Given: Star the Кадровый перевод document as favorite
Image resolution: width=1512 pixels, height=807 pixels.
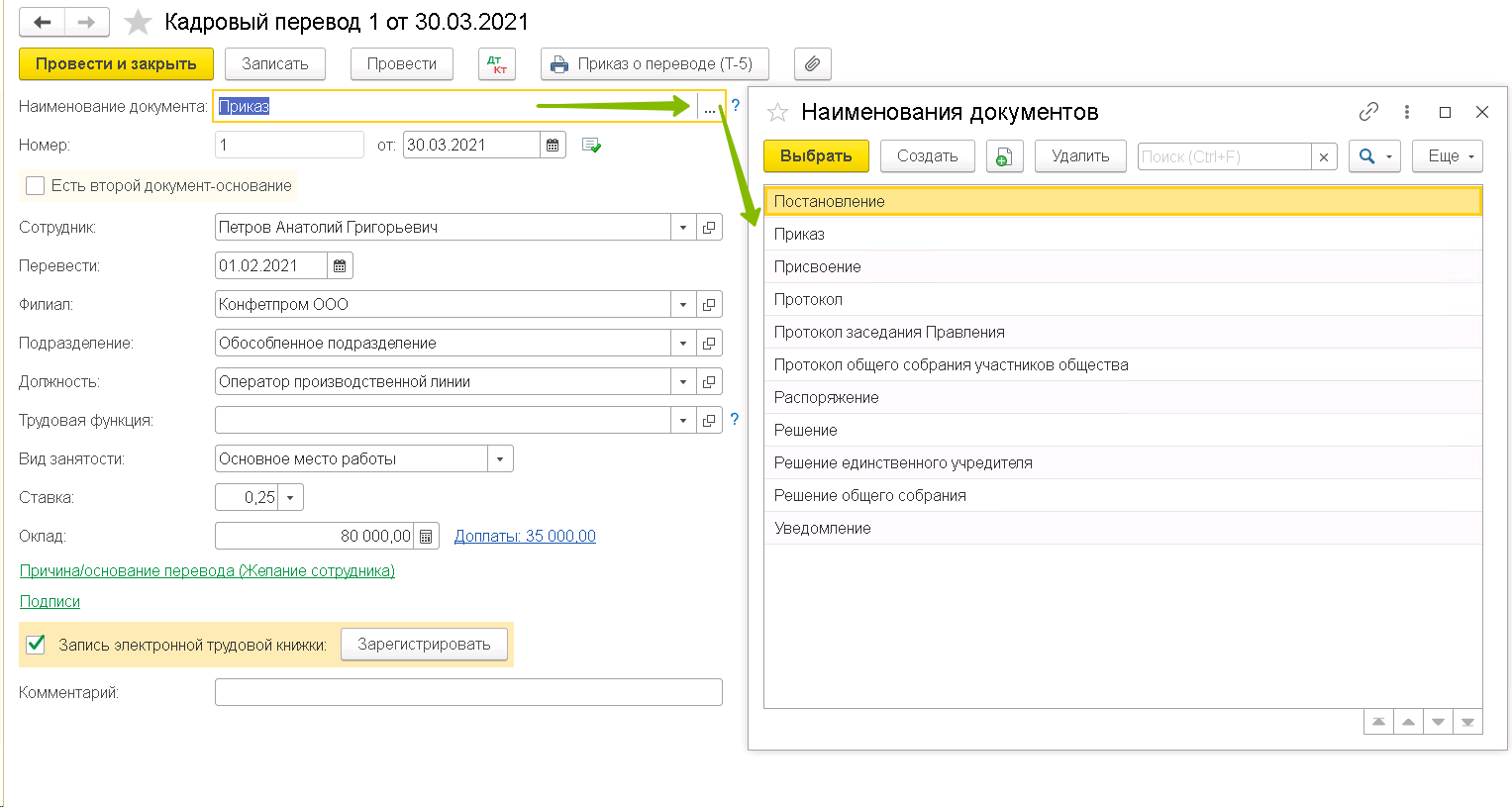Looking at the screenshot, I should tap(138, 22).
